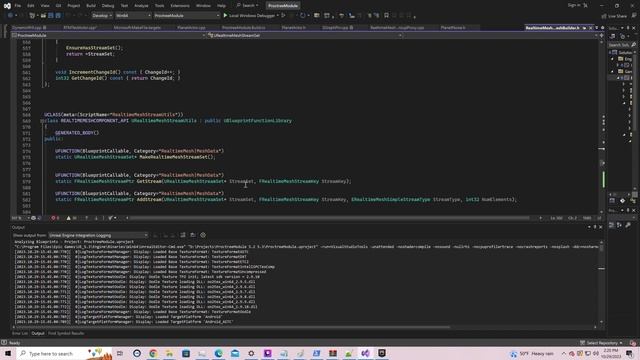The height and width of the screenshot is (360, 640).
Task: Click Search Solution Explorer field
Action: click(622, 44)
